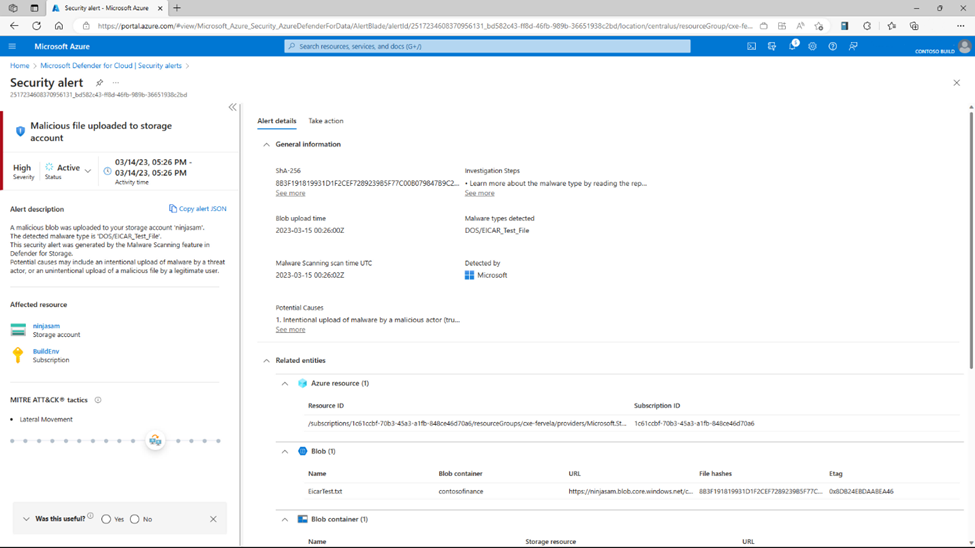
Task: Open the Feedback icon in header
Action: click(x=853, y=46)
